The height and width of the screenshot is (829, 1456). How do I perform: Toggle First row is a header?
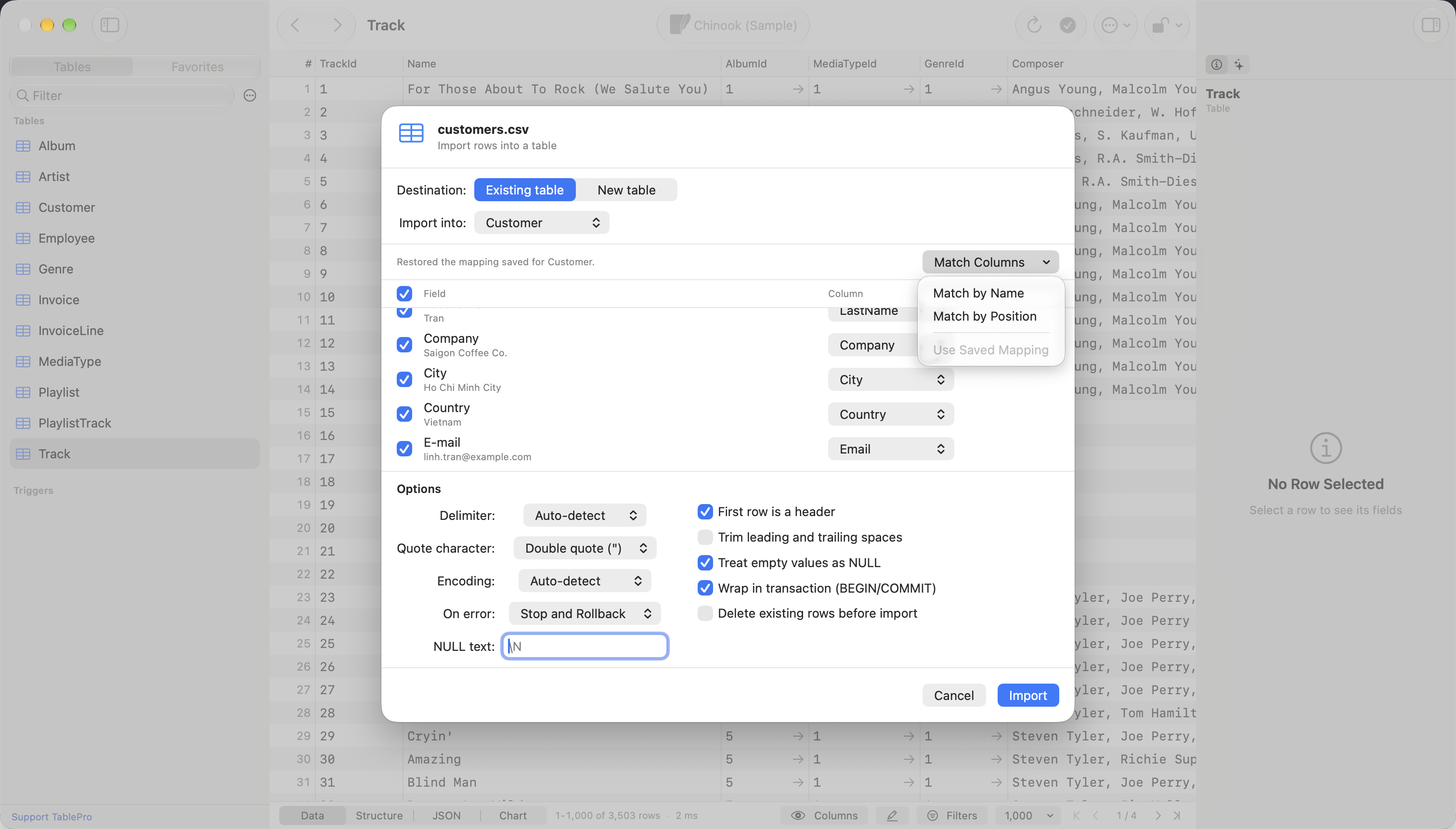pyautogui.click(x=705, y=512)
